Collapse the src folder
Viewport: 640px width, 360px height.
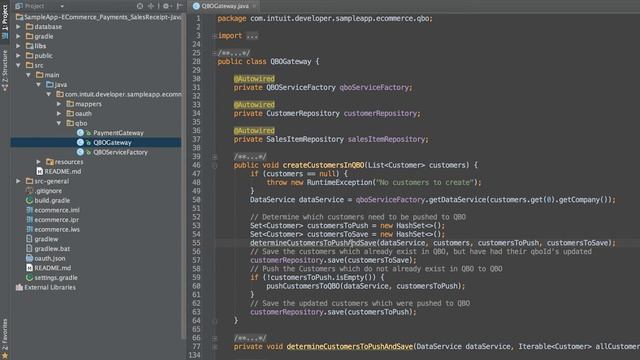pyautogui.click(x=18, y=65)
